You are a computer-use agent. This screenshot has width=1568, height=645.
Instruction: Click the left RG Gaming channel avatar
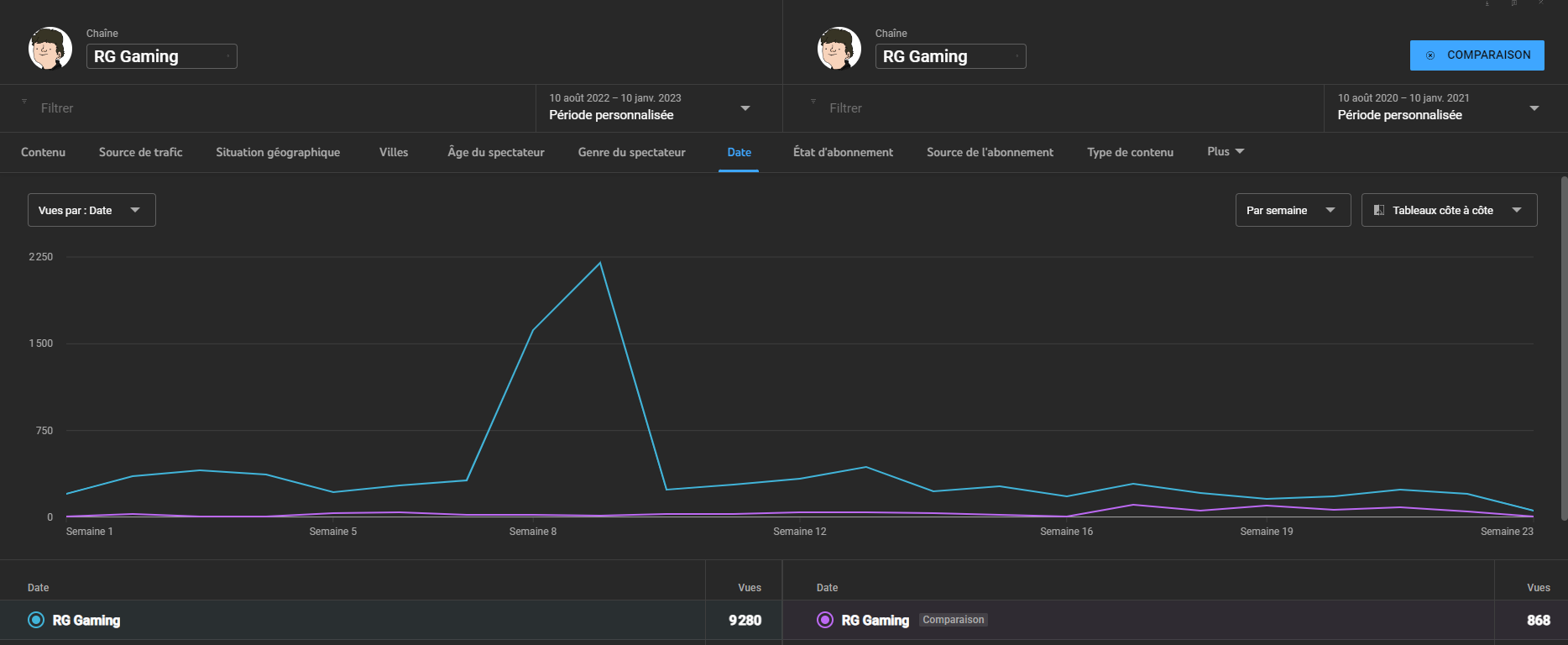pos(50,49)
